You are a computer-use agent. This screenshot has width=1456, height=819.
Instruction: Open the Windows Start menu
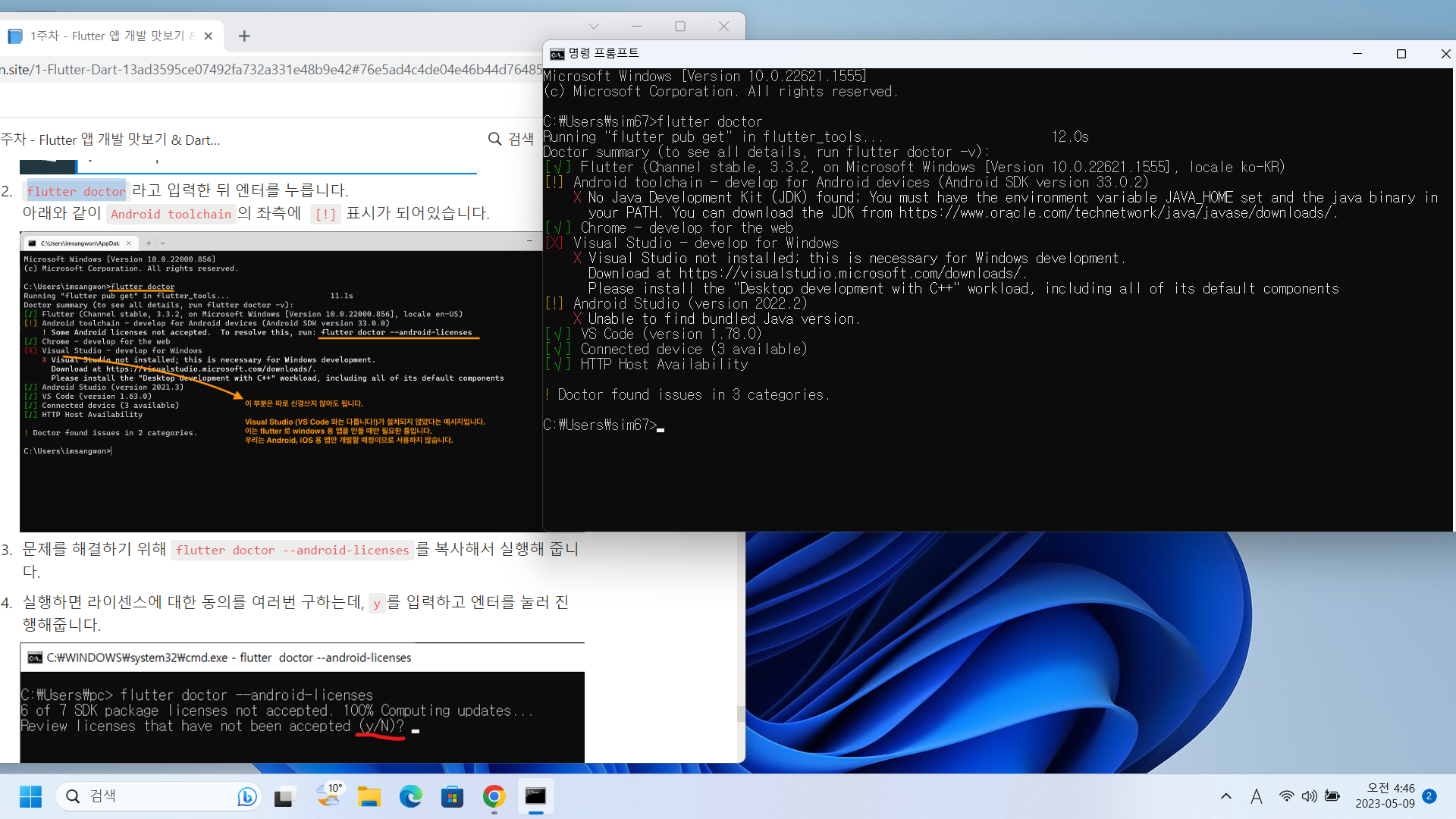click(x=30, y=796)
